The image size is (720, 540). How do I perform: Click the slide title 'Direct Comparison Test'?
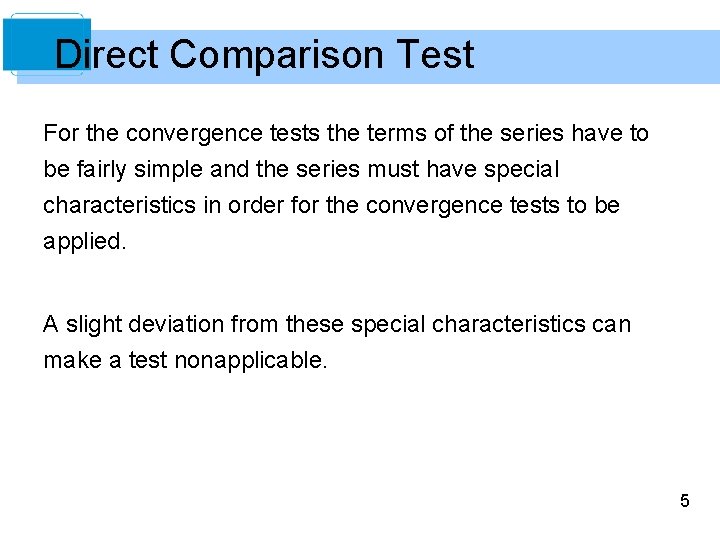click(x=264, y=54)
